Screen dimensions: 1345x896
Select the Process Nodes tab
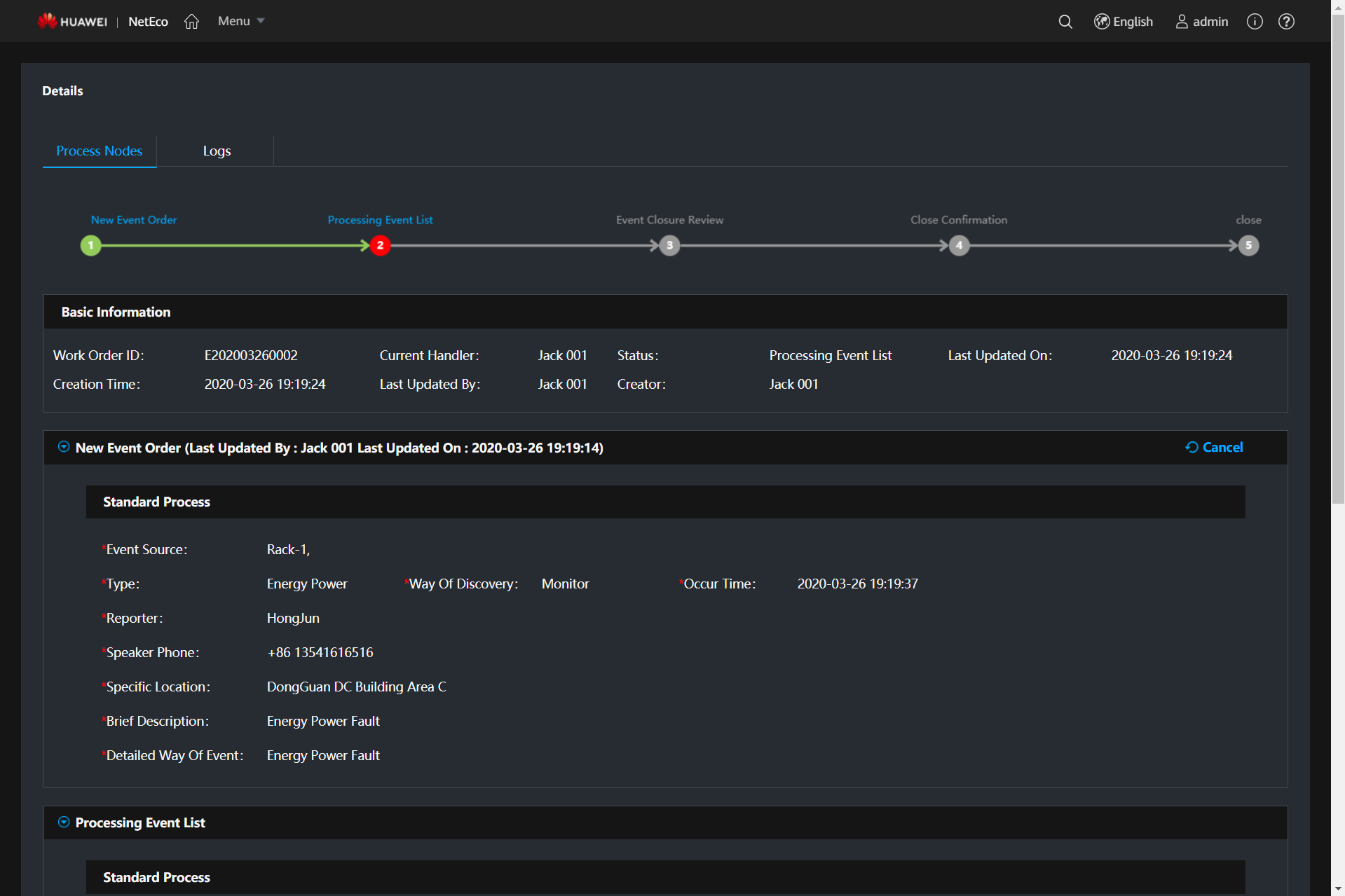coord(99,151)
